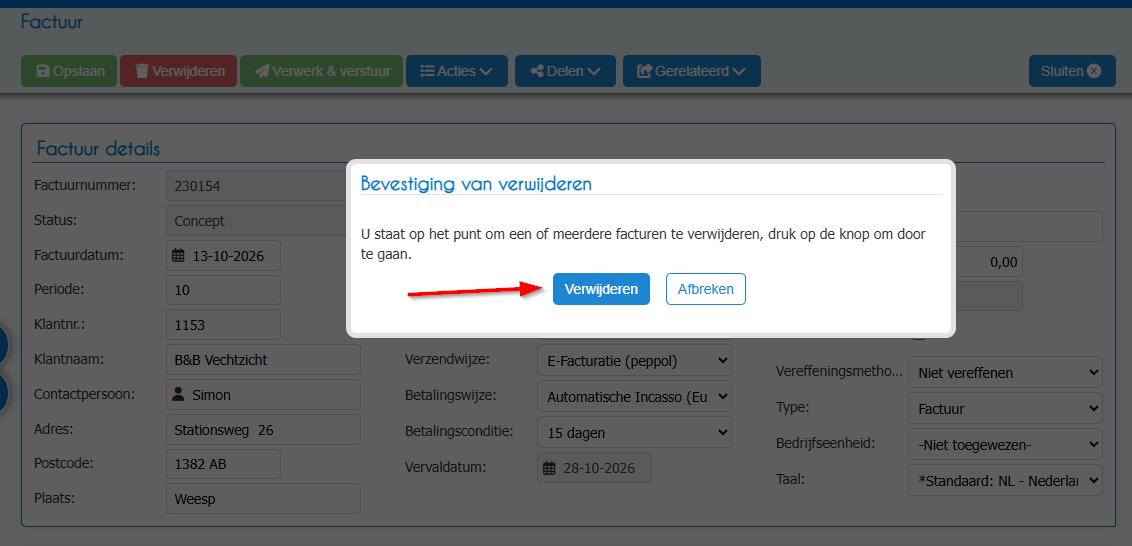This screenshot has width=1132, height=546.
Task: Click the Adres field Stationsweg 26
Action: click(264, 430)
